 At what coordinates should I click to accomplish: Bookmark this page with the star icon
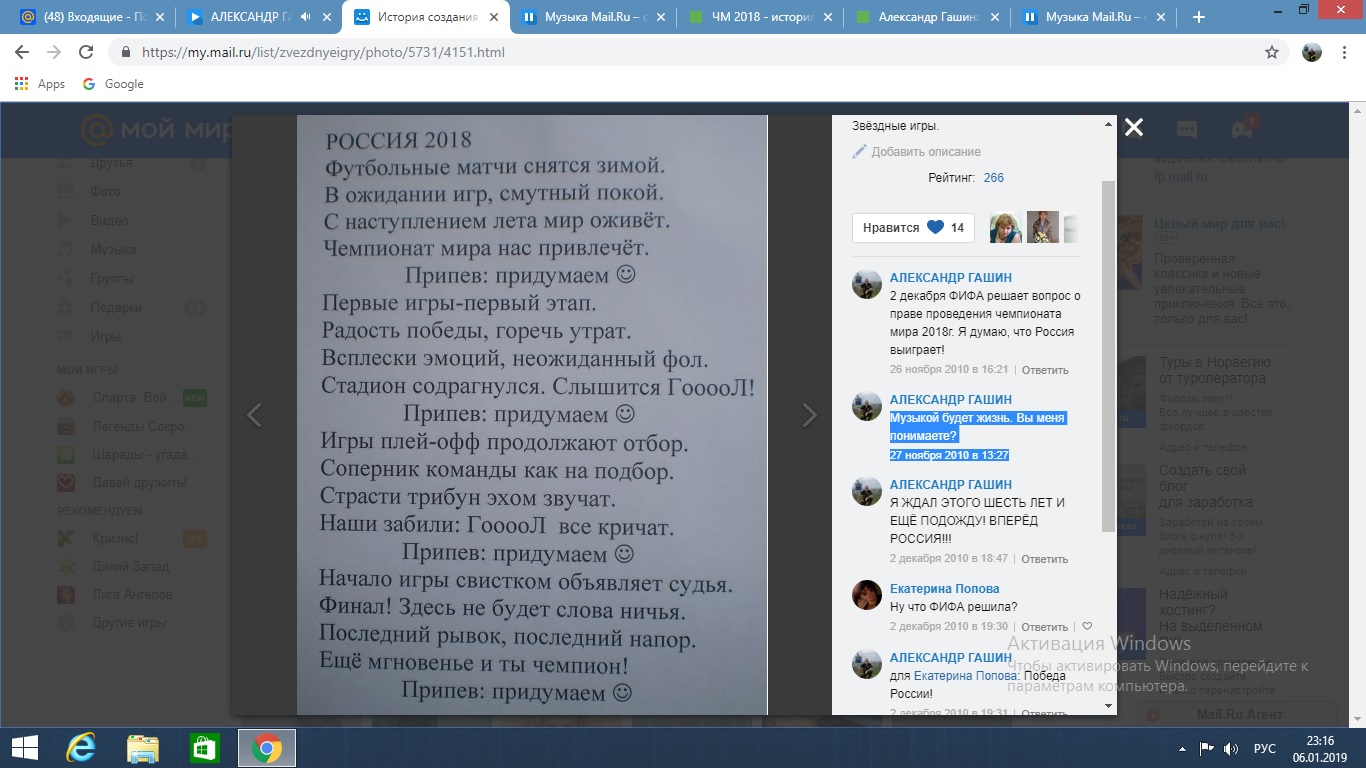[1272, 52]
